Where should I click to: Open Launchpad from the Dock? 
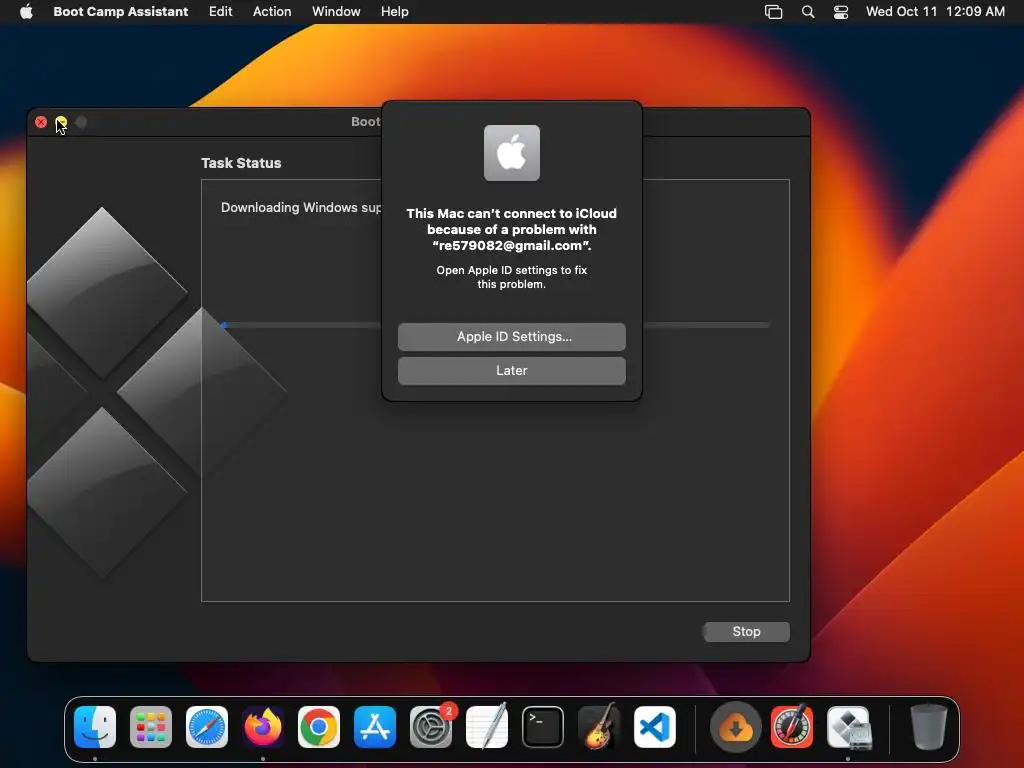151,727
